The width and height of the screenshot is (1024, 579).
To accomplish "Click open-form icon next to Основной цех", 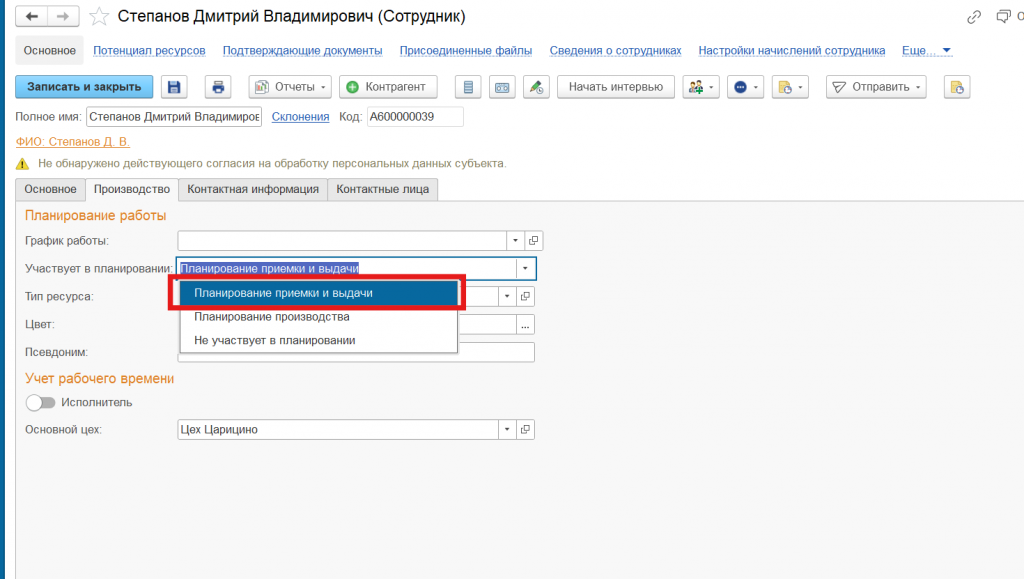I will (527, 430).
